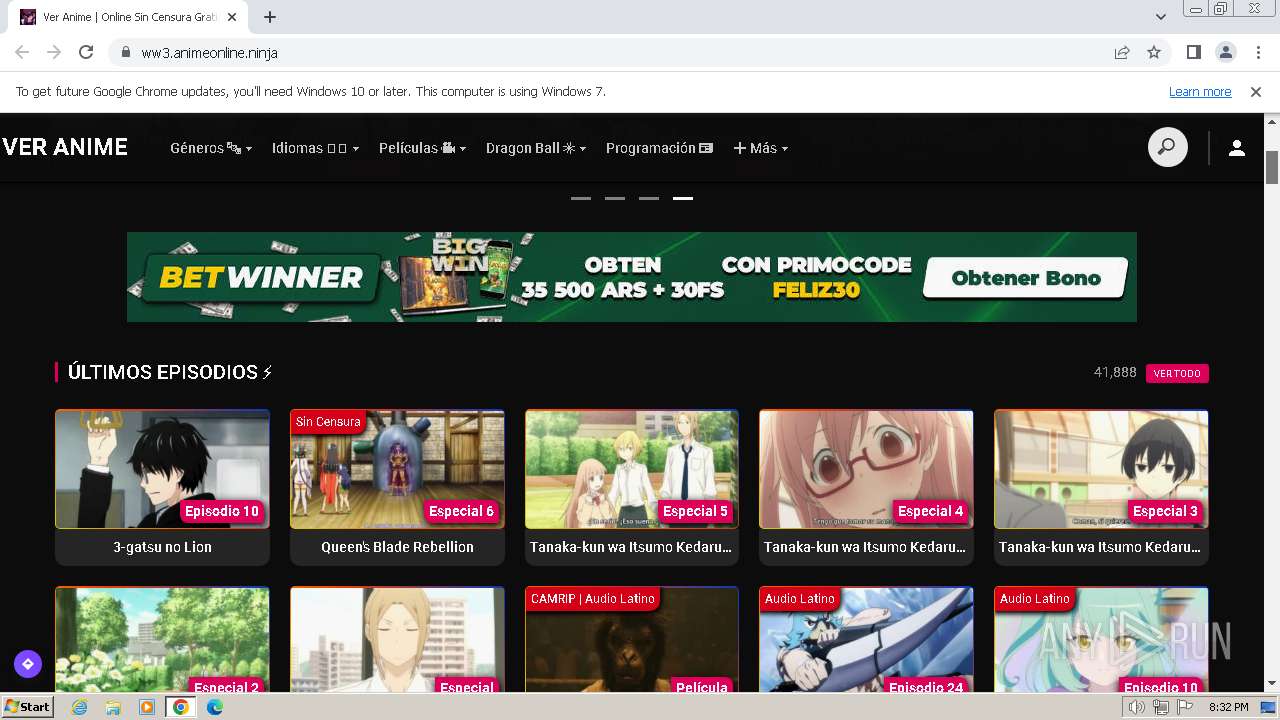Open the site search magnifier icon

click(1167, 148)
